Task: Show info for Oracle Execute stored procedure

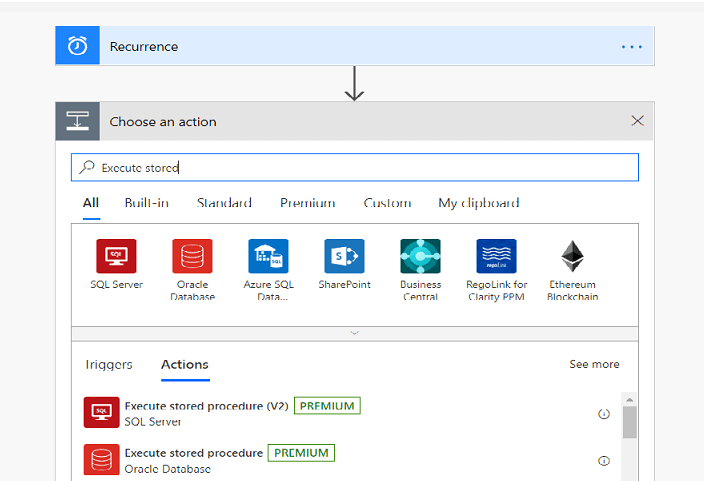Action: tap(604, 461)
